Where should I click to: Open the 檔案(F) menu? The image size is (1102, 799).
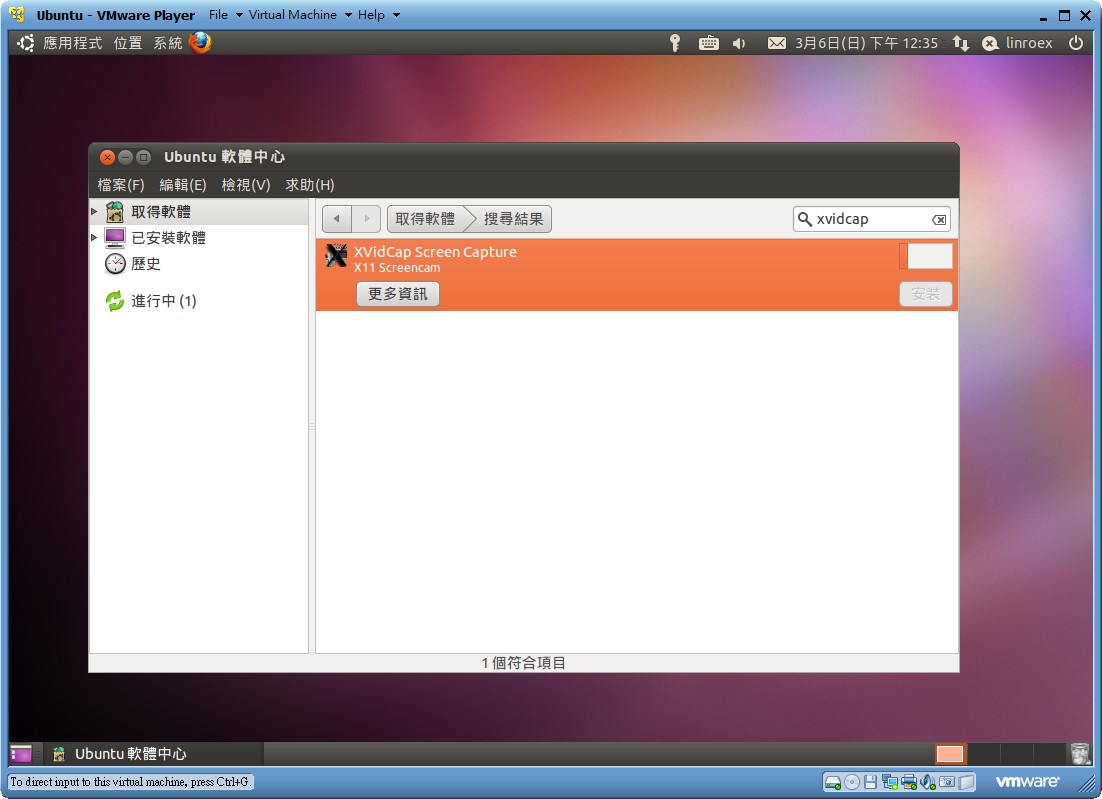coord(121,185)
